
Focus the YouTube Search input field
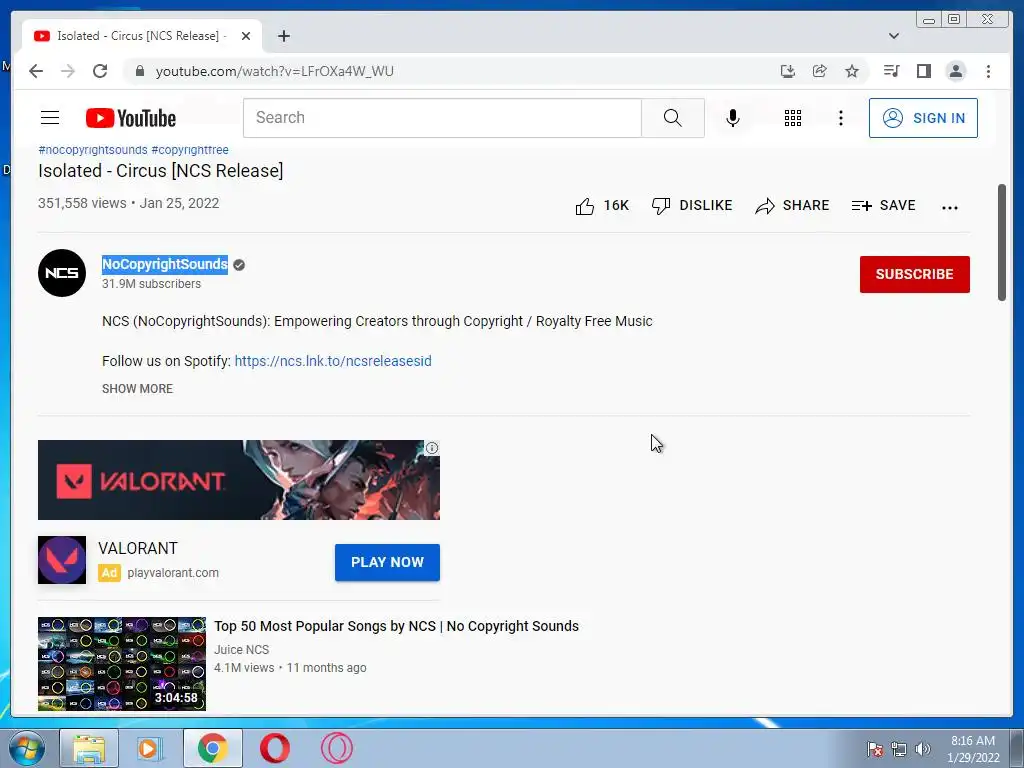[x=442, y=118]
